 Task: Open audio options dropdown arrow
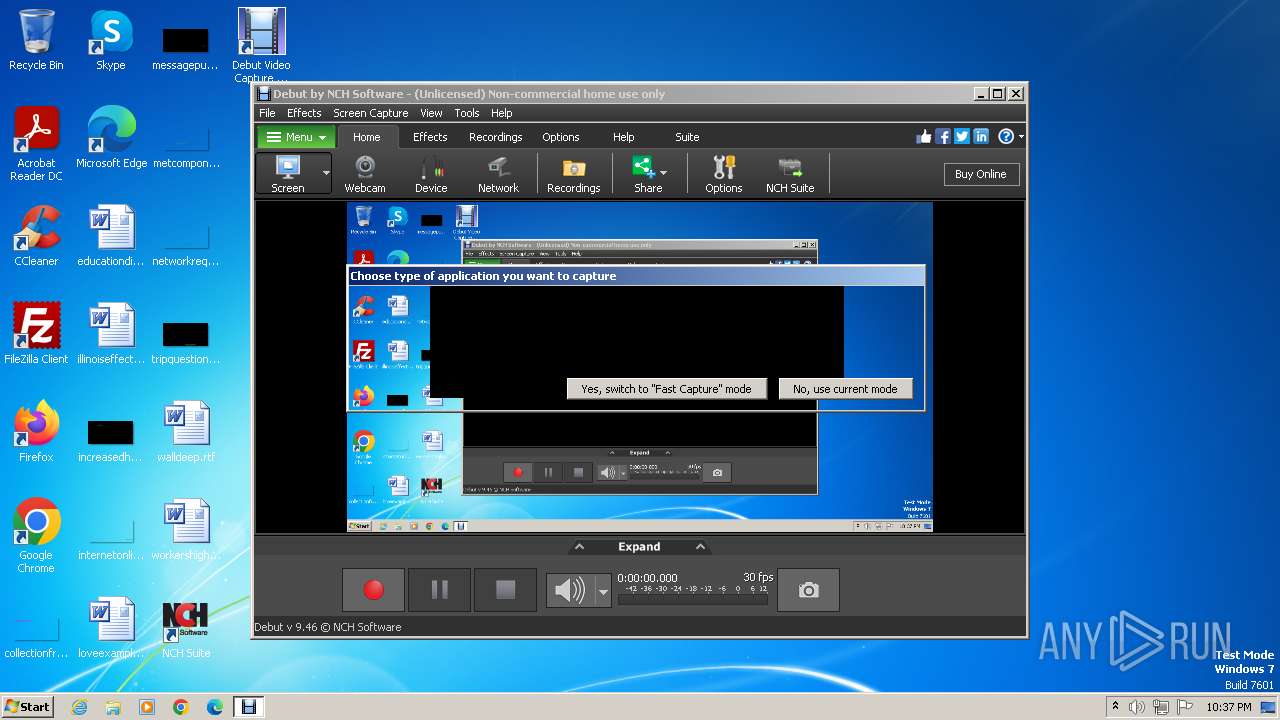(x=603, y=591)
